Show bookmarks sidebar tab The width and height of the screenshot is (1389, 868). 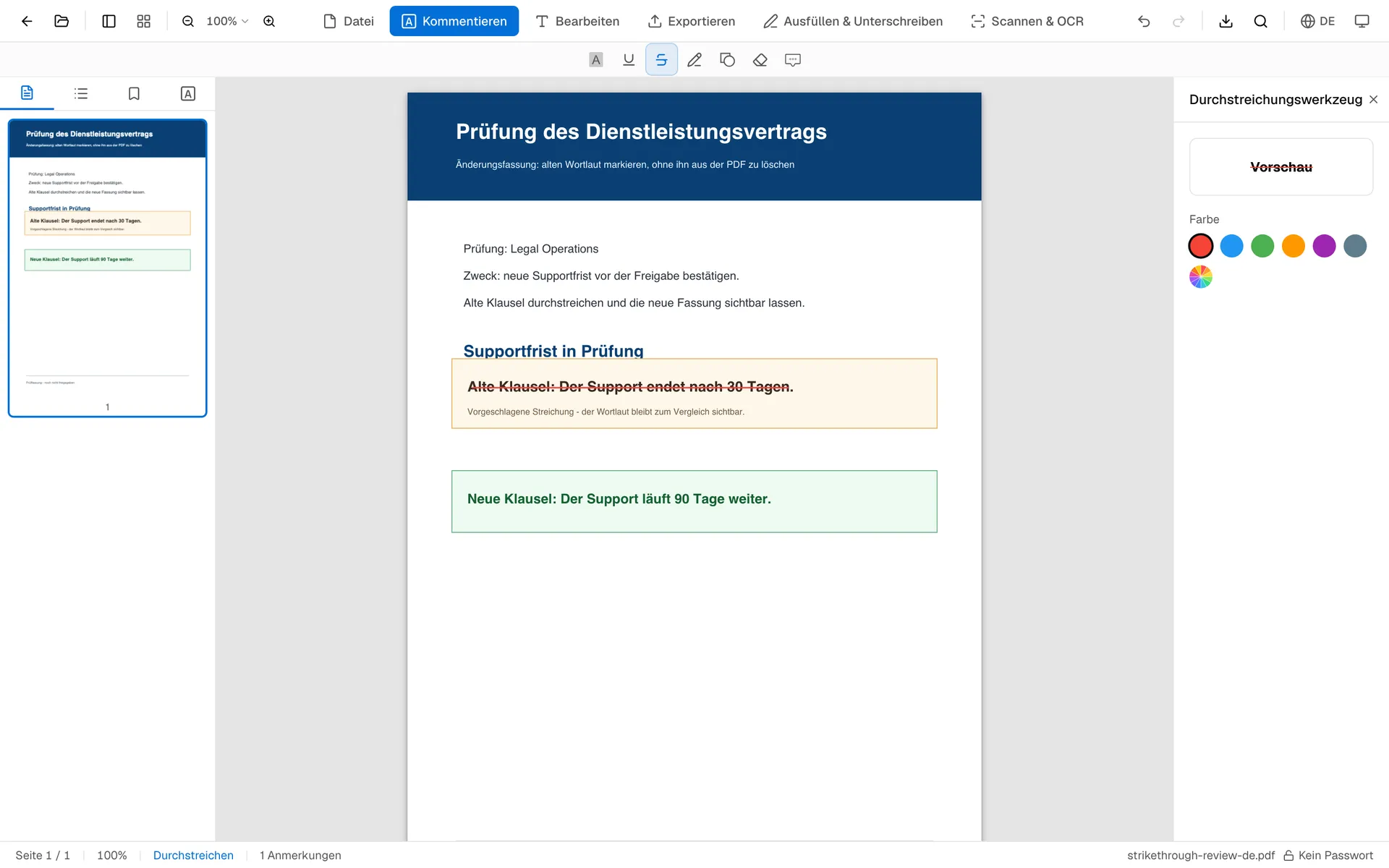(134, 93)
